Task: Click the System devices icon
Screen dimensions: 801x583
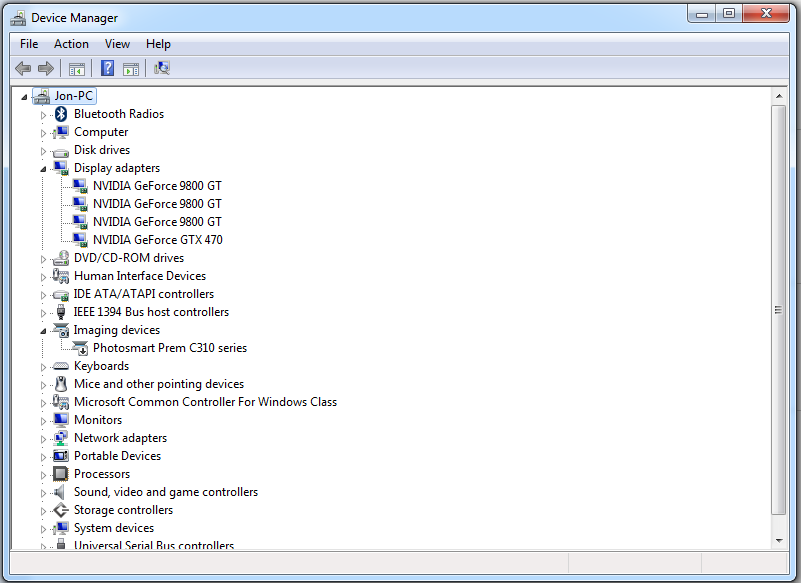Action: click(x=61, y=528)
